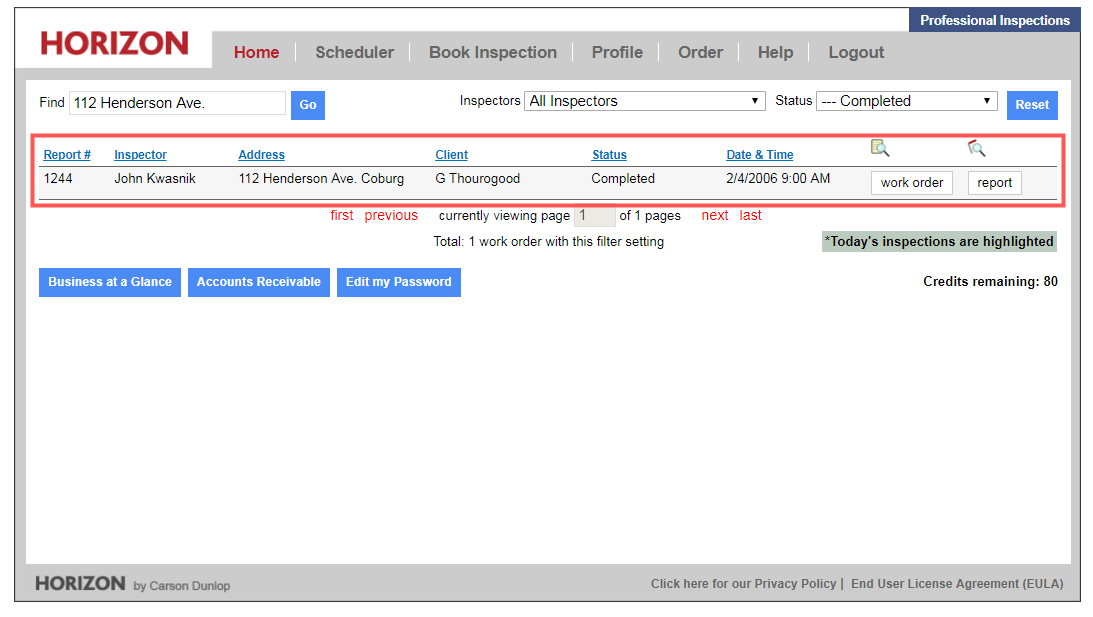Click the Reset filter button
This screenshot has height=617, width=1093.
1032,105
